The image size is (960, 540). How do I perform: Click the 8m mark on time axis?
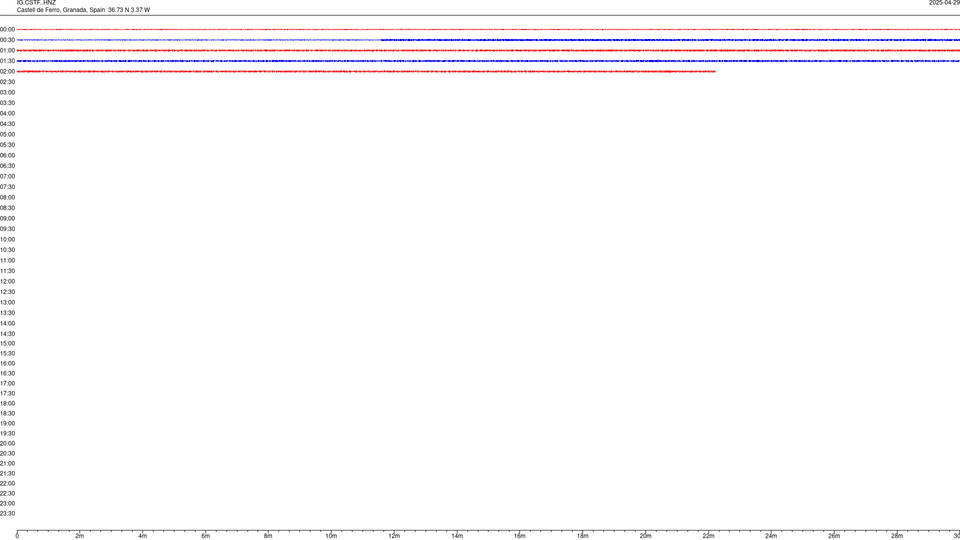(268, 536)
